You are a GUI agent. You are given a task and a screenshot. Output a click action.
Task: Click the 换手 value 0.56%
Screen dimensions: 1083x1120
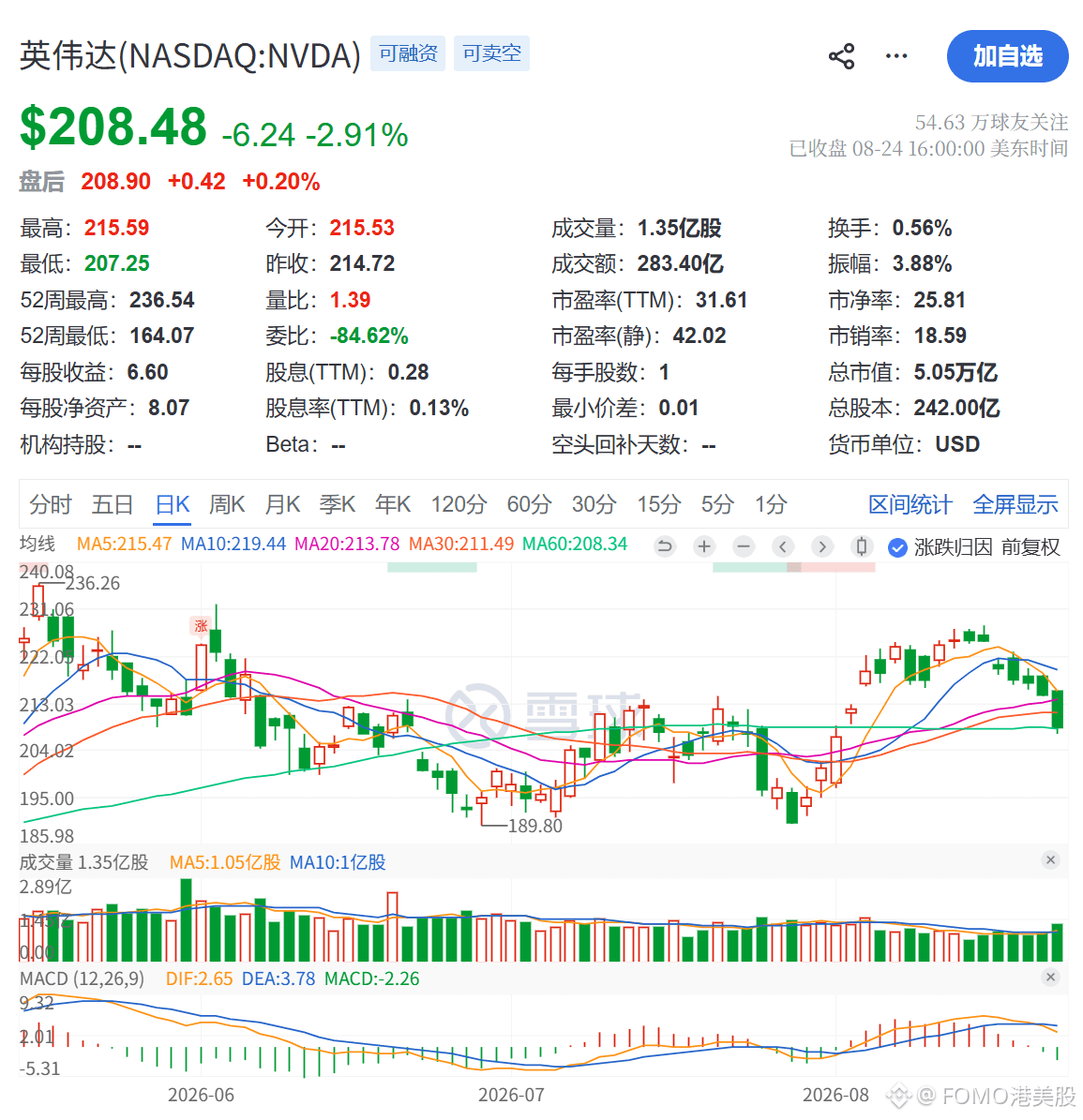922,228
